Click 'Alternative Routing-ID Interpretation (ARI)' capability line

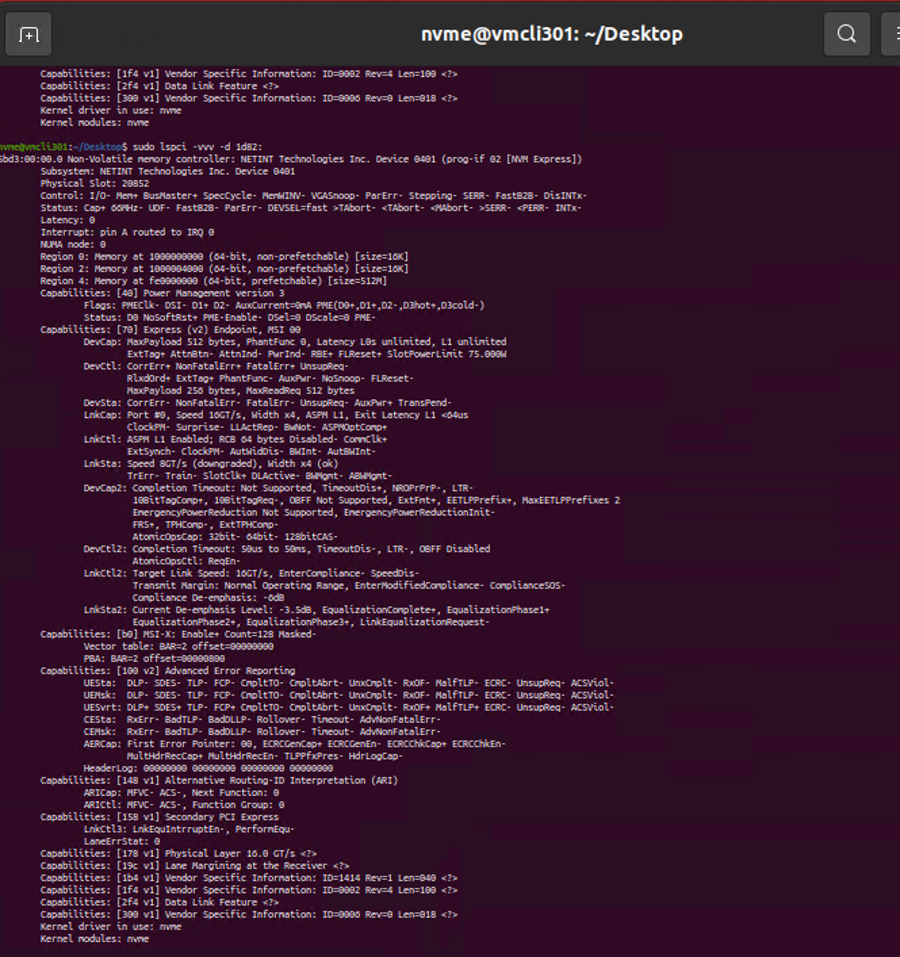219,782
